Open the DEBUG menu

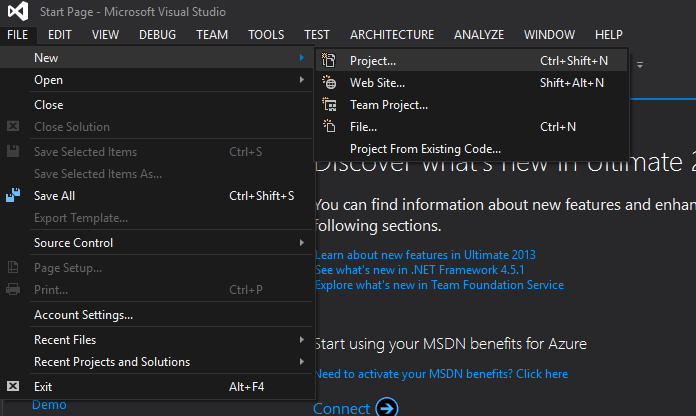pyautogui.click(x=157, y=35)
